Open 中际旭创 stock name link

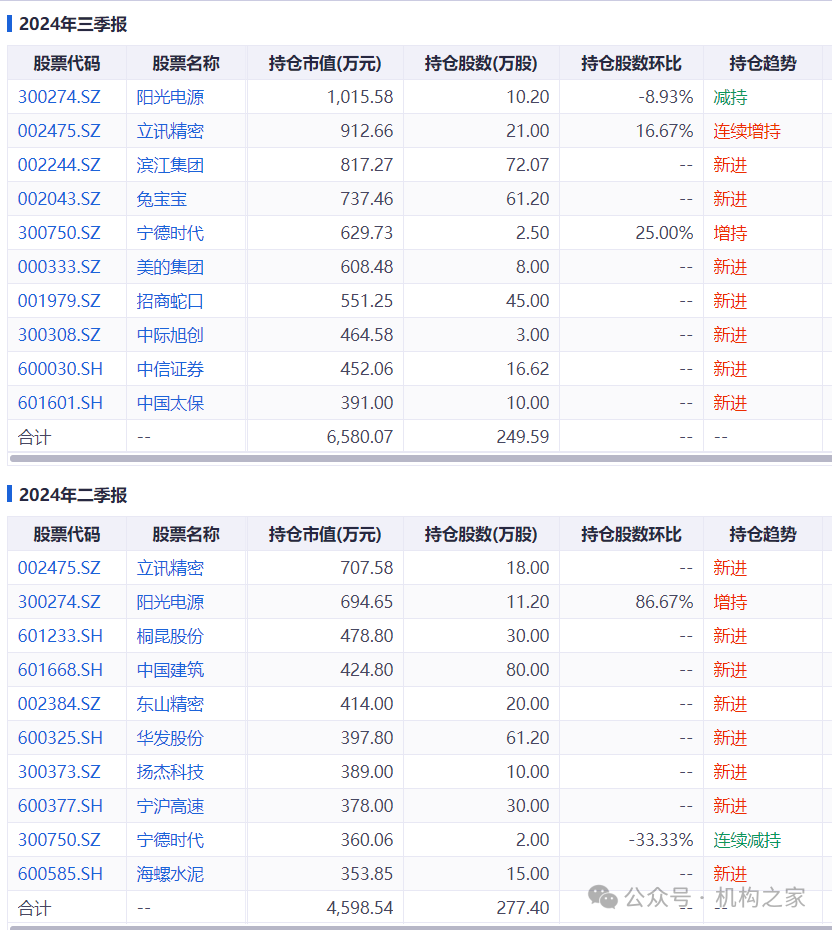[x=170, y=335]
